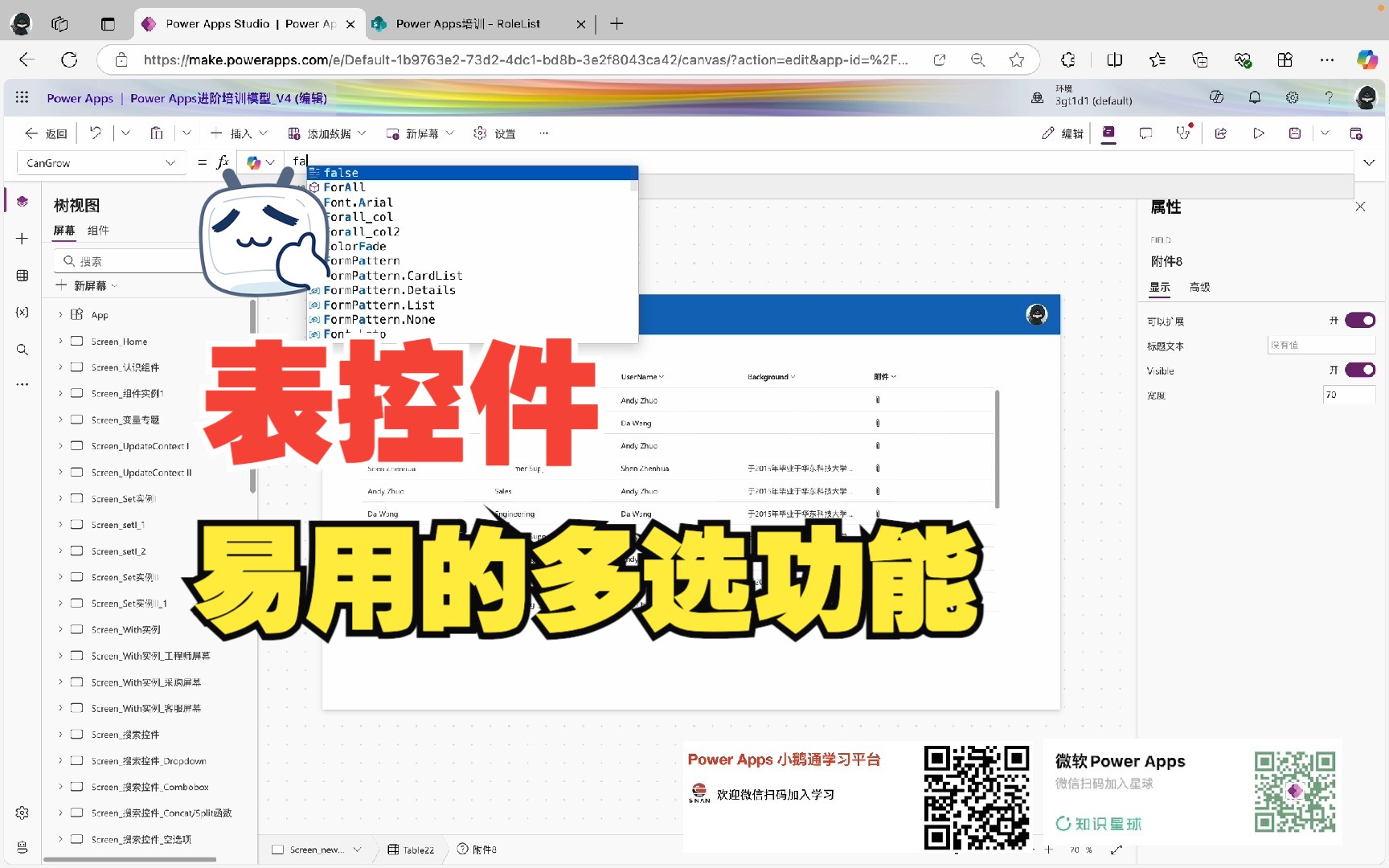The image size is (1389, 868).
Task: Open Insert plus icon in left sidebar
Action: [23, 239]
